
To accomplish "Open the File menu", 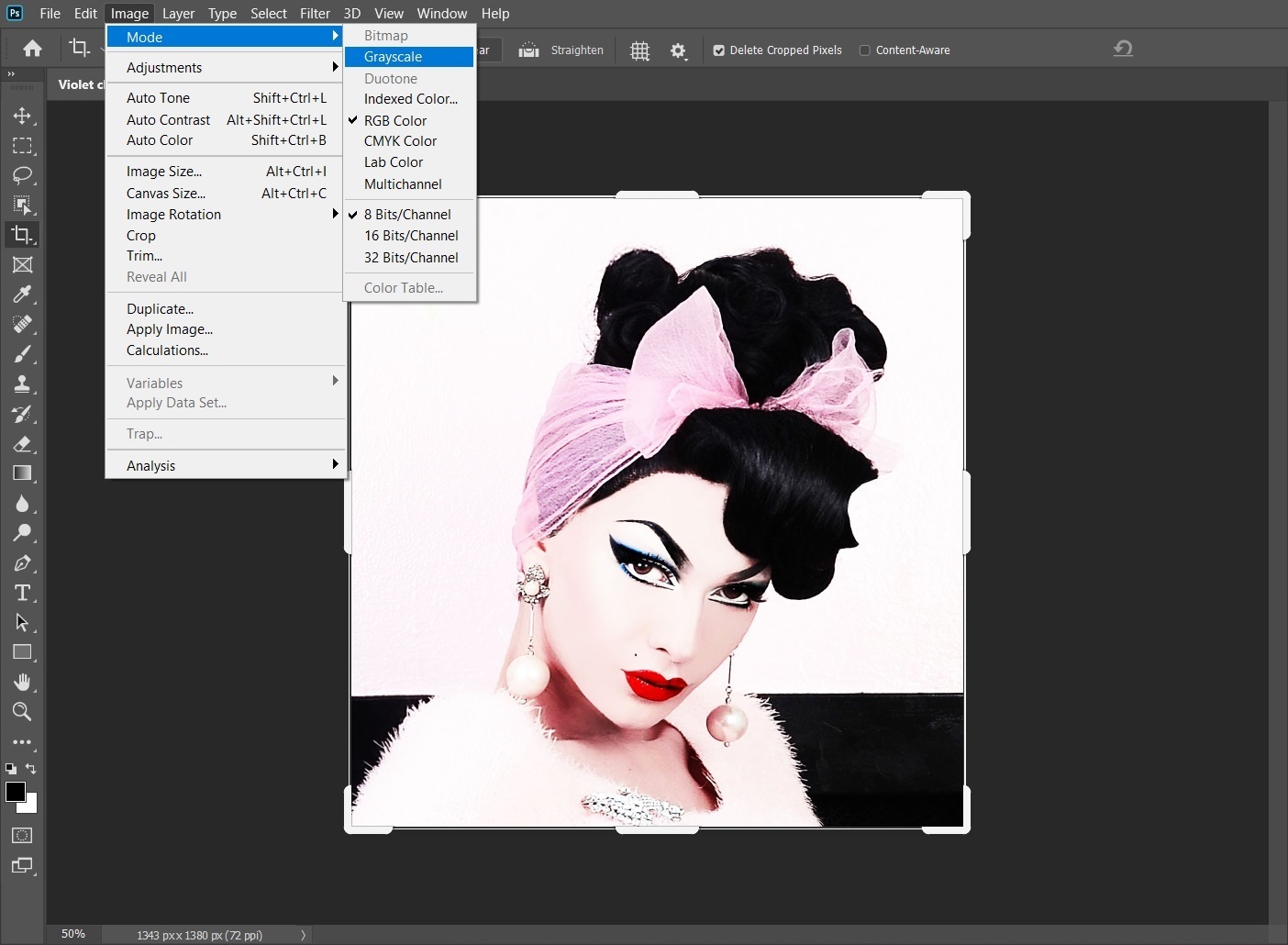I will pos(50,14).
